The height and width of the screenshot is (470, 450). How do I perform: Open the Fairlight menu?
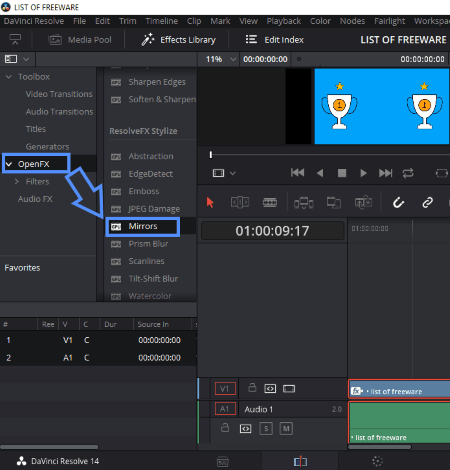click(389, 21)
